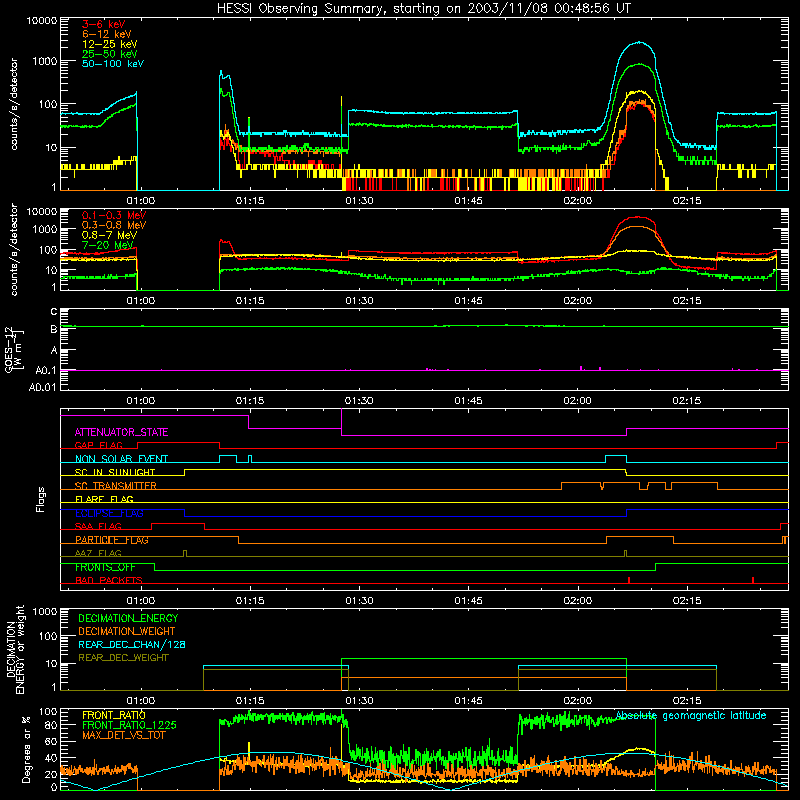Image resolution: width=800 pixels, height=800 pixels.
Task: Select the REAR_DEC_CHAN/128 legend label
Action: click(x=132, y=644)
